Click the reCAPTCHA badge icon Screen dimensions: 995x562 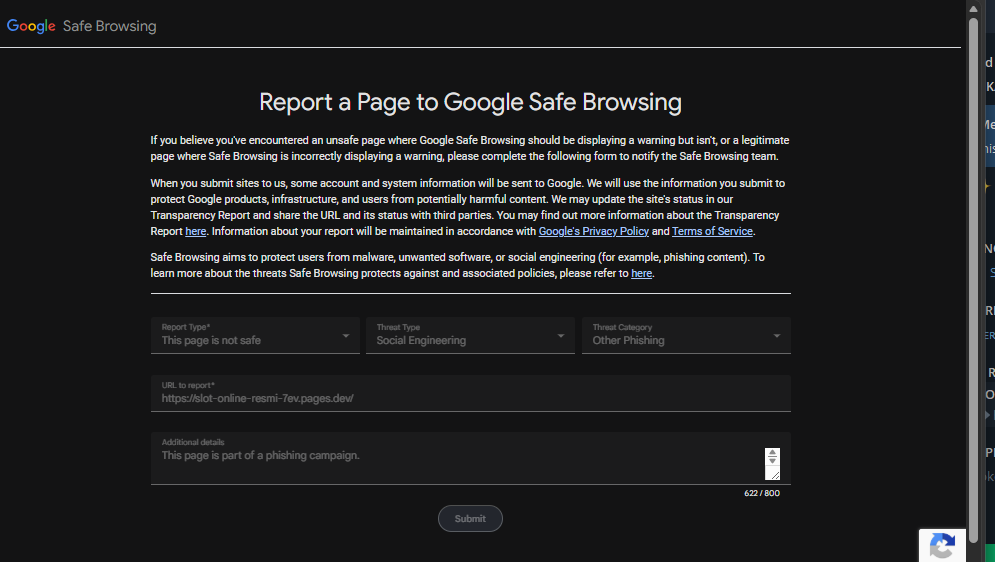coord(942,546)
